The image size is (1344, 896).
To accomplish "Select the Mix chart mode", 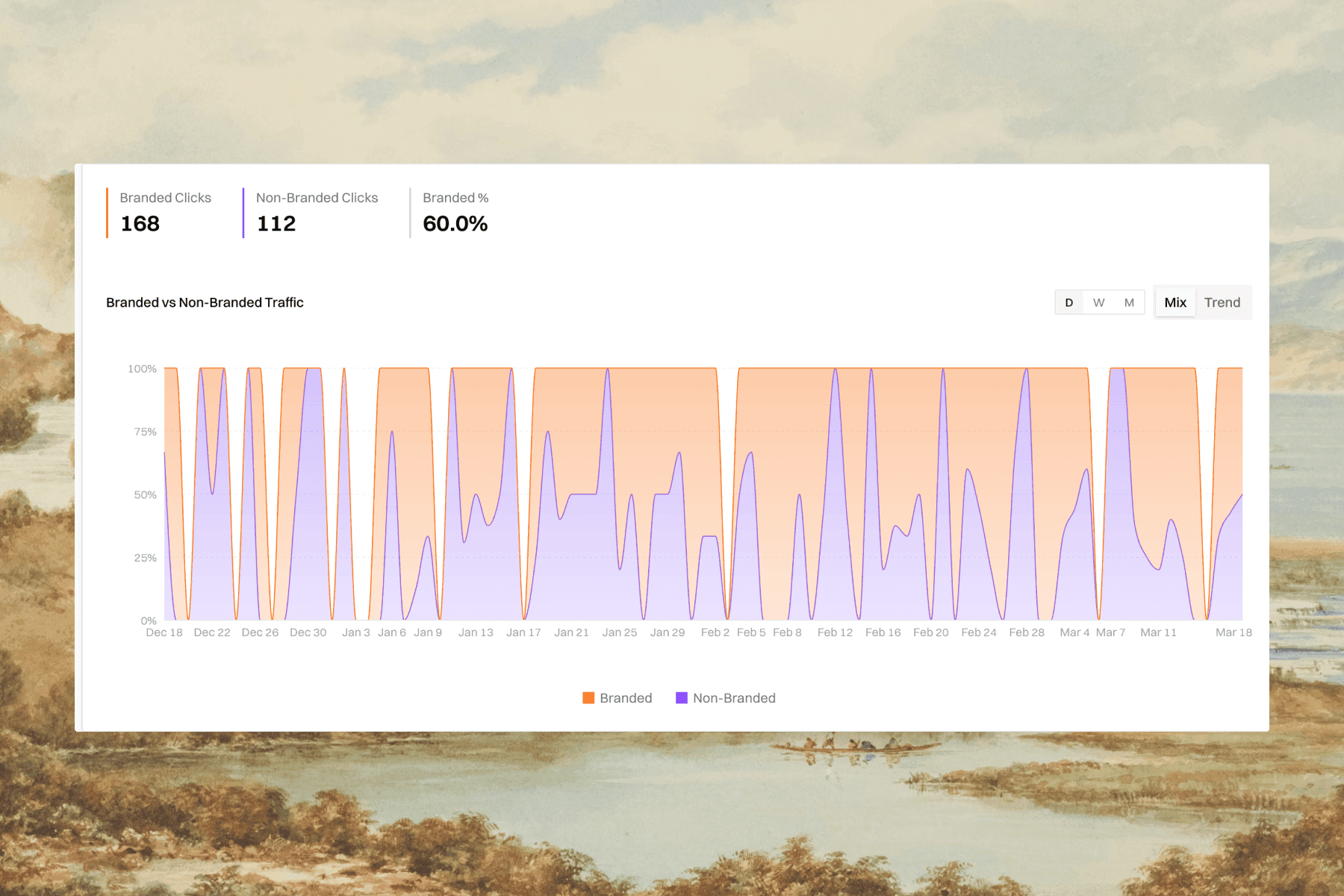I will [x=1175, y=302].
